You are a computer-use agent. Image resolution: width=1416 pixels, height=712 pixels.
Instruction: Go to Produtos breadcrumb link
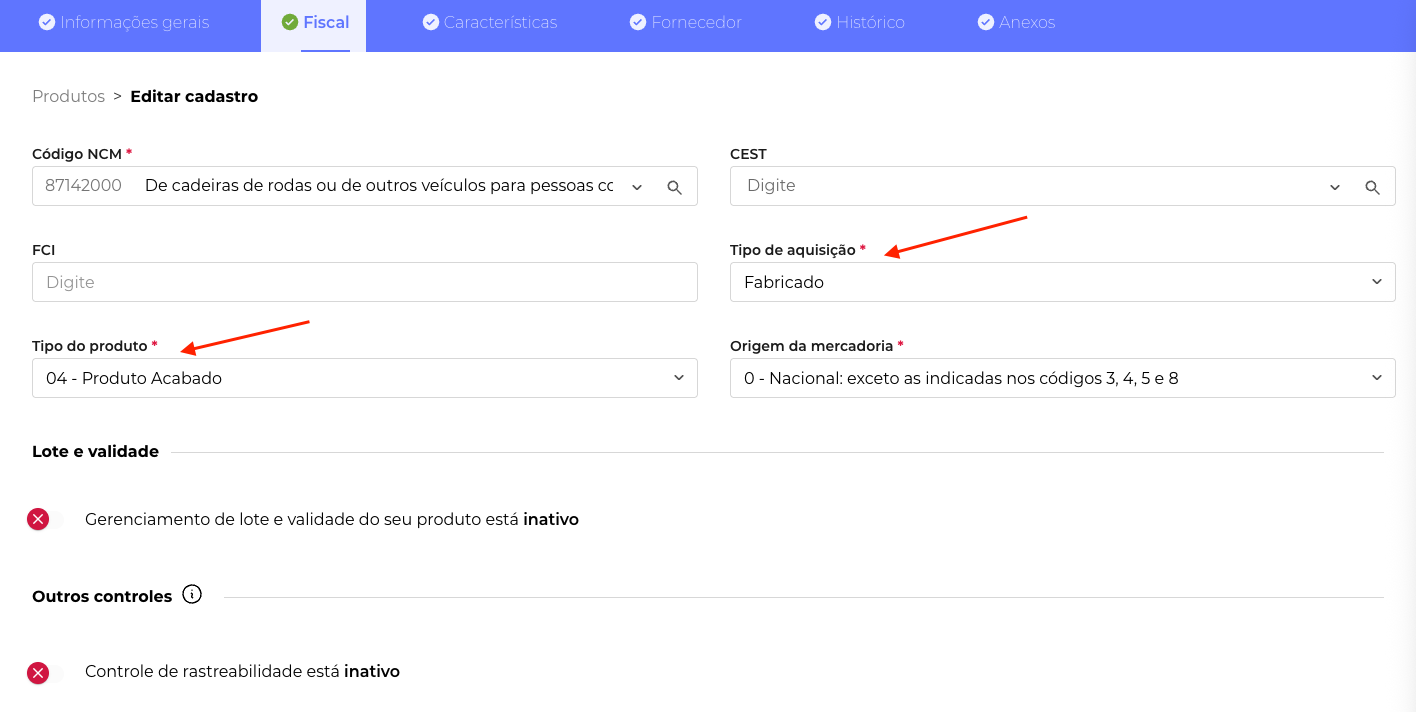pos(68,96)
